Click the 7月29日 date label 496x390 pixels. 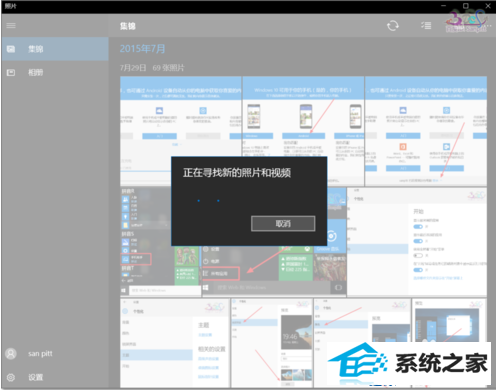click(133, 68)
